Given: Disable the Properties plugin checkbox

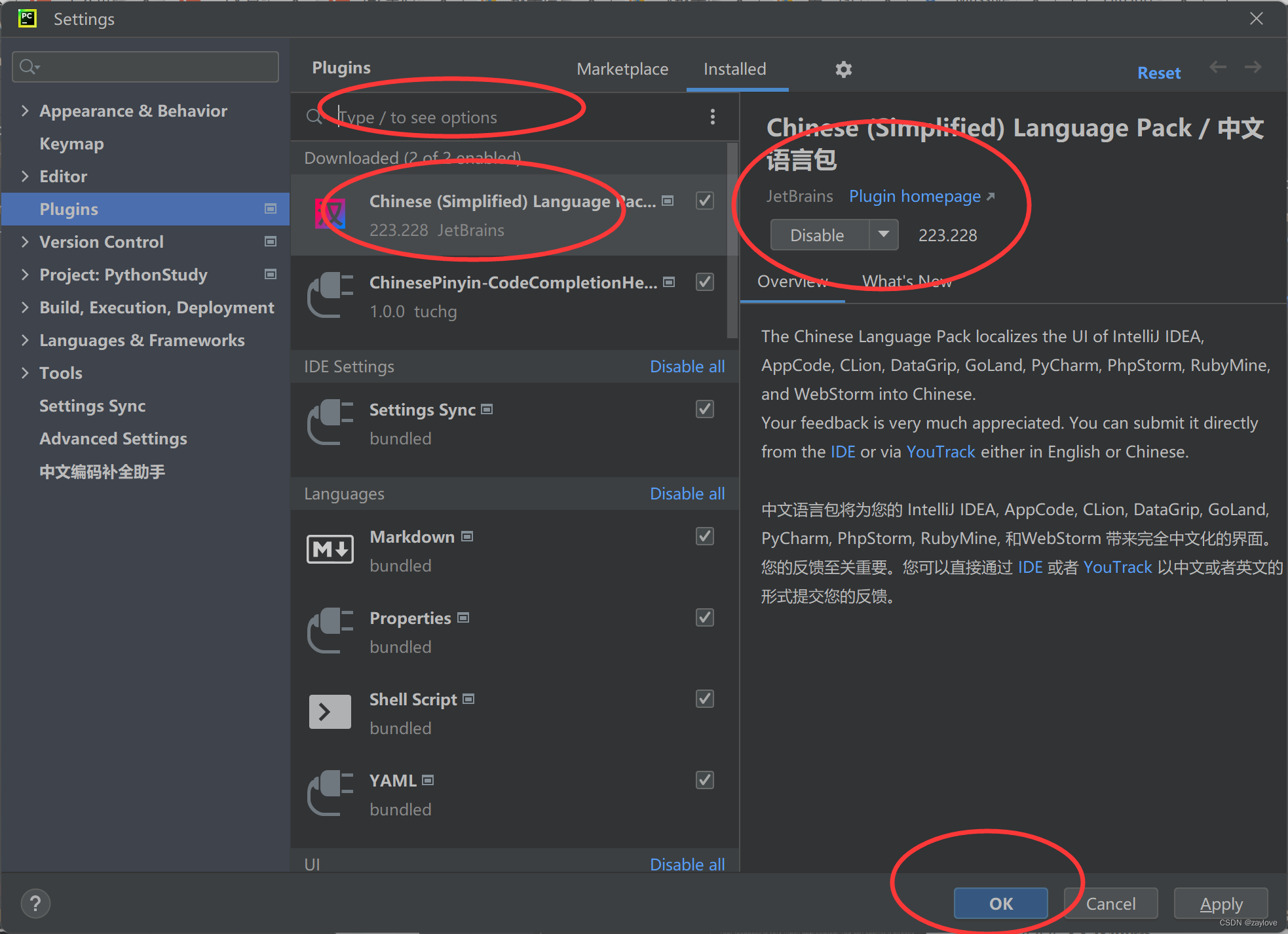Looking at the screenshot, I should pyautogui.click(x=704, y=617).
